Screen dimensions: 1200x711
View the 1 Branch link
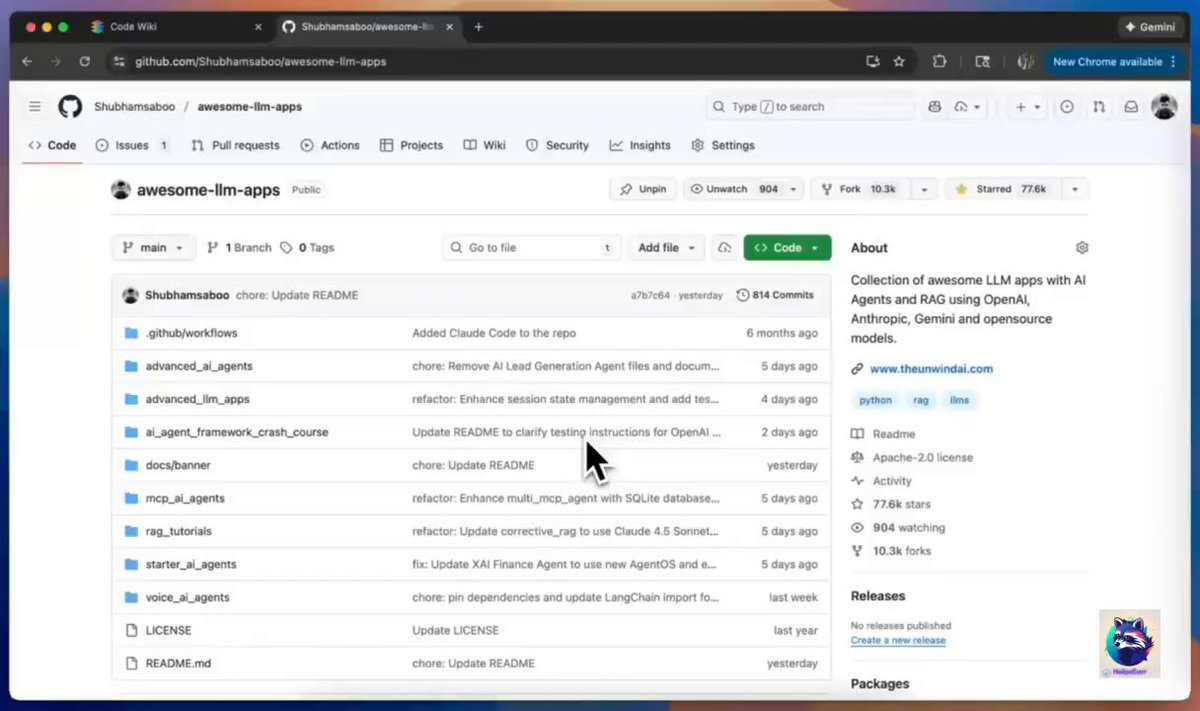[x=238, y=247]
